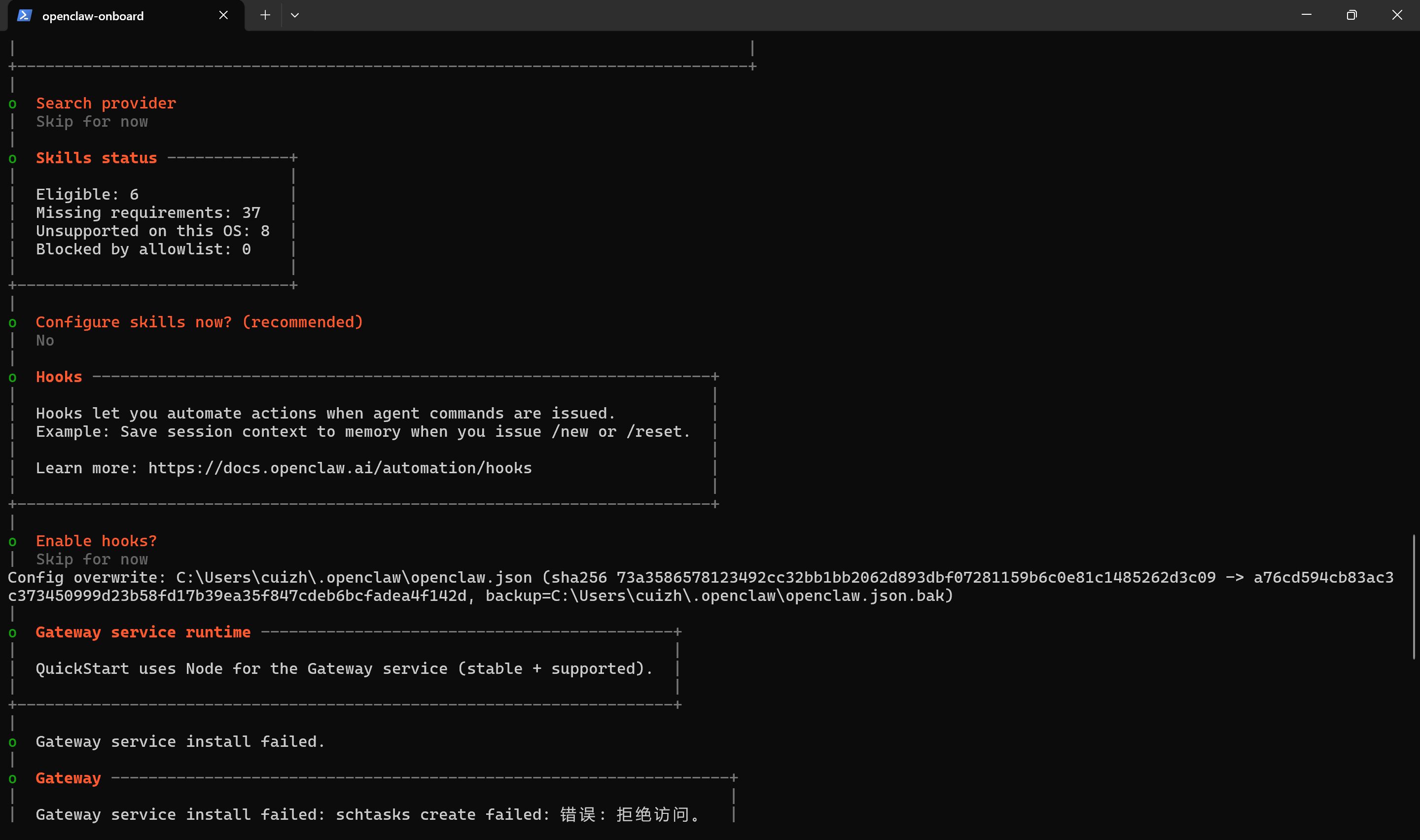This screenshot has height=840, width=1420.
Task: Click the "Enable hooks?" prompt
Action: click(x=96, y=541)
